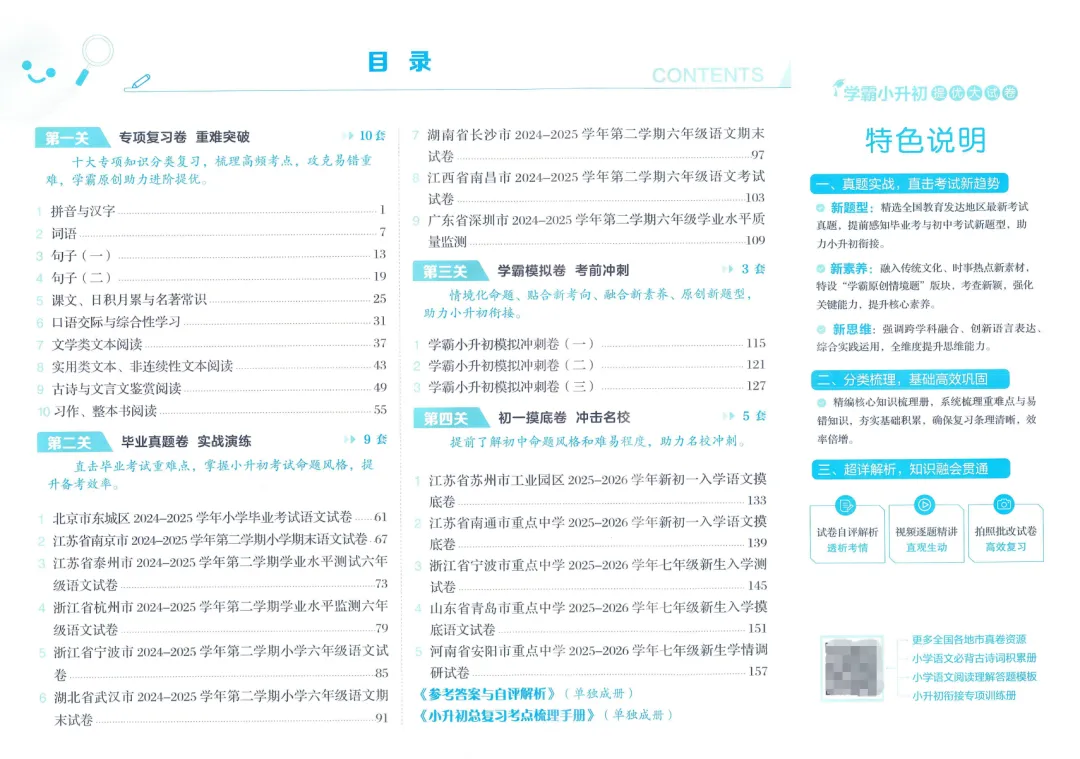Click 口语交际与综合性学习 entry

click(211, 321)
